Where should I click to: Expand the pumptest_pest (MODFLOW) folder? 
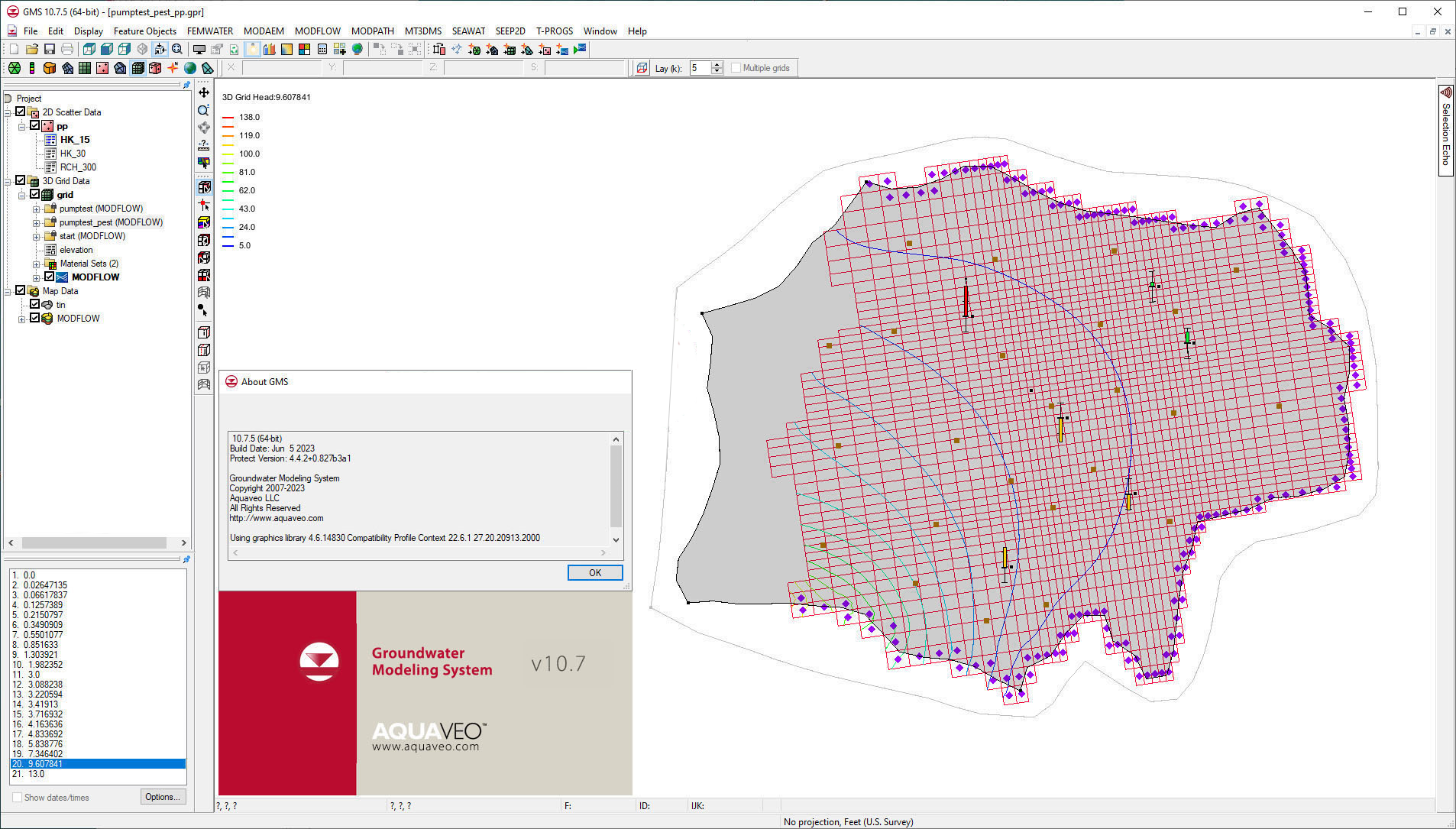tap(36, 222)
